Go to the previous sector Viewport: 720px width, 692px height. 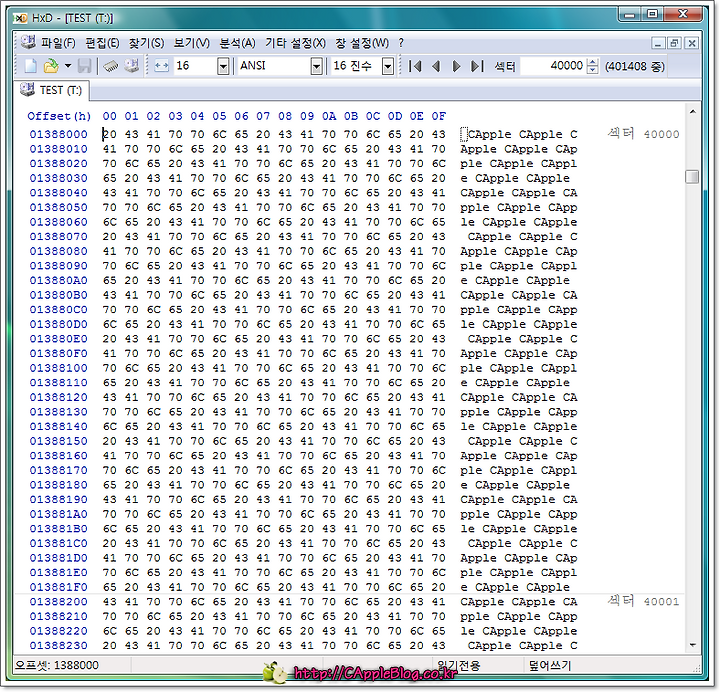tap(436, 66)
